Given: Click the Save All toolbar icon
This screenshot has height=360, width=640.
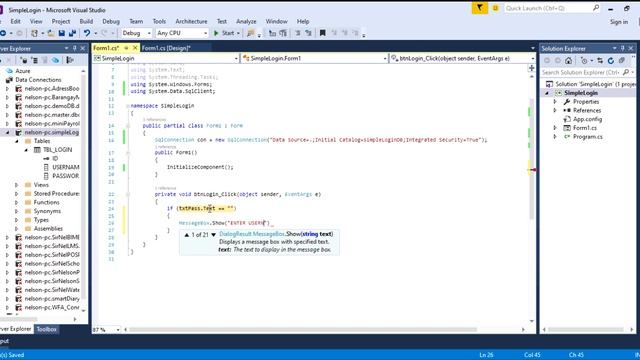Looking at the screenshot, I should pyautogui.click(x=73, y=33).
